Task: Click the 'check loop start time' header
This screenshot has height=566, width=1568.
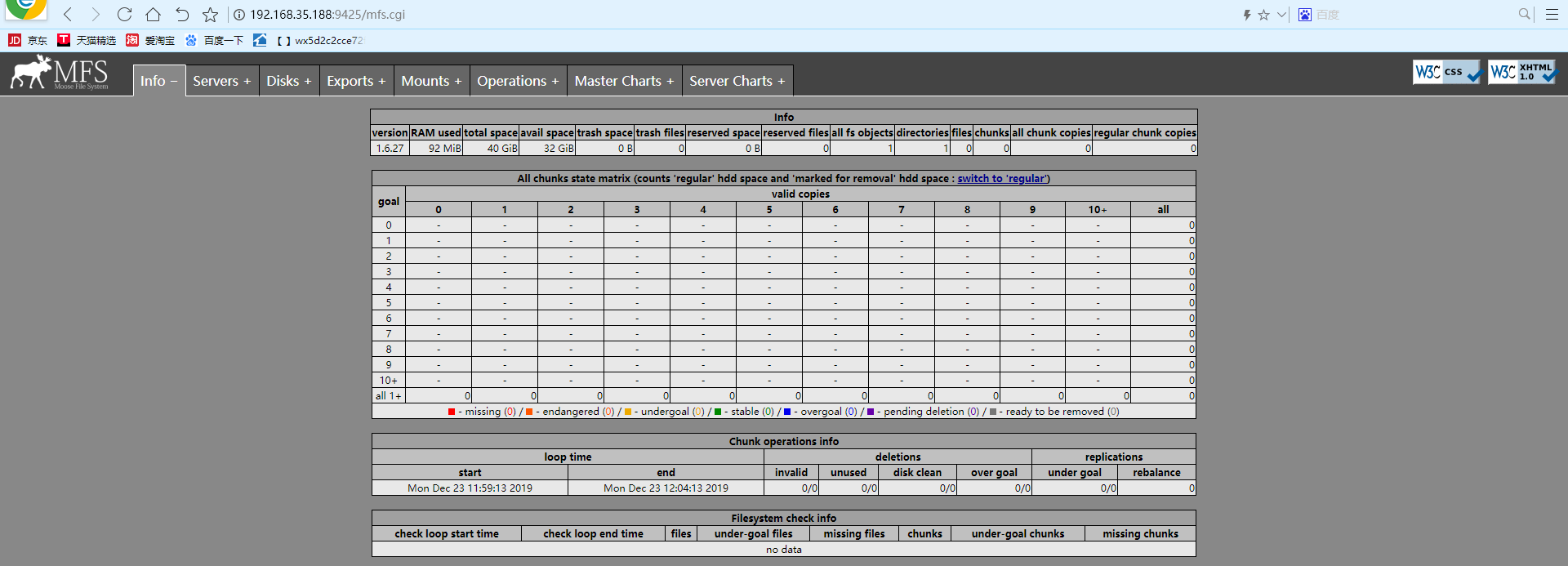Action: pos(447,534)
